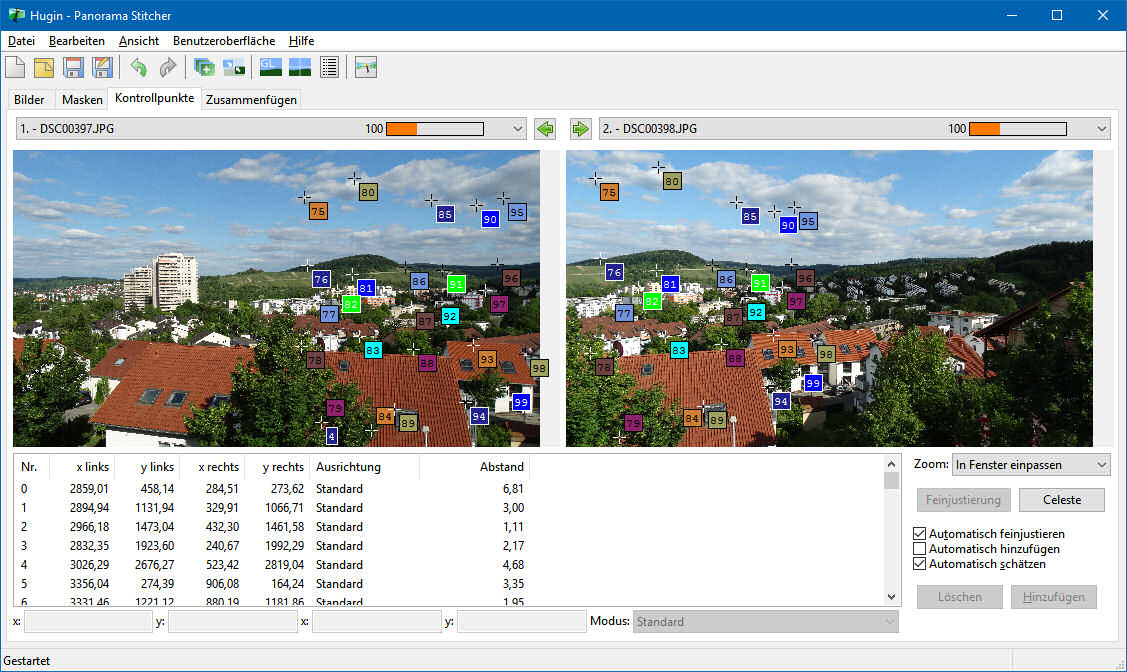This screenshot has width=1127, height=672.
Task: Open the GL fast preview window
Action: click(x=270, y=67)
